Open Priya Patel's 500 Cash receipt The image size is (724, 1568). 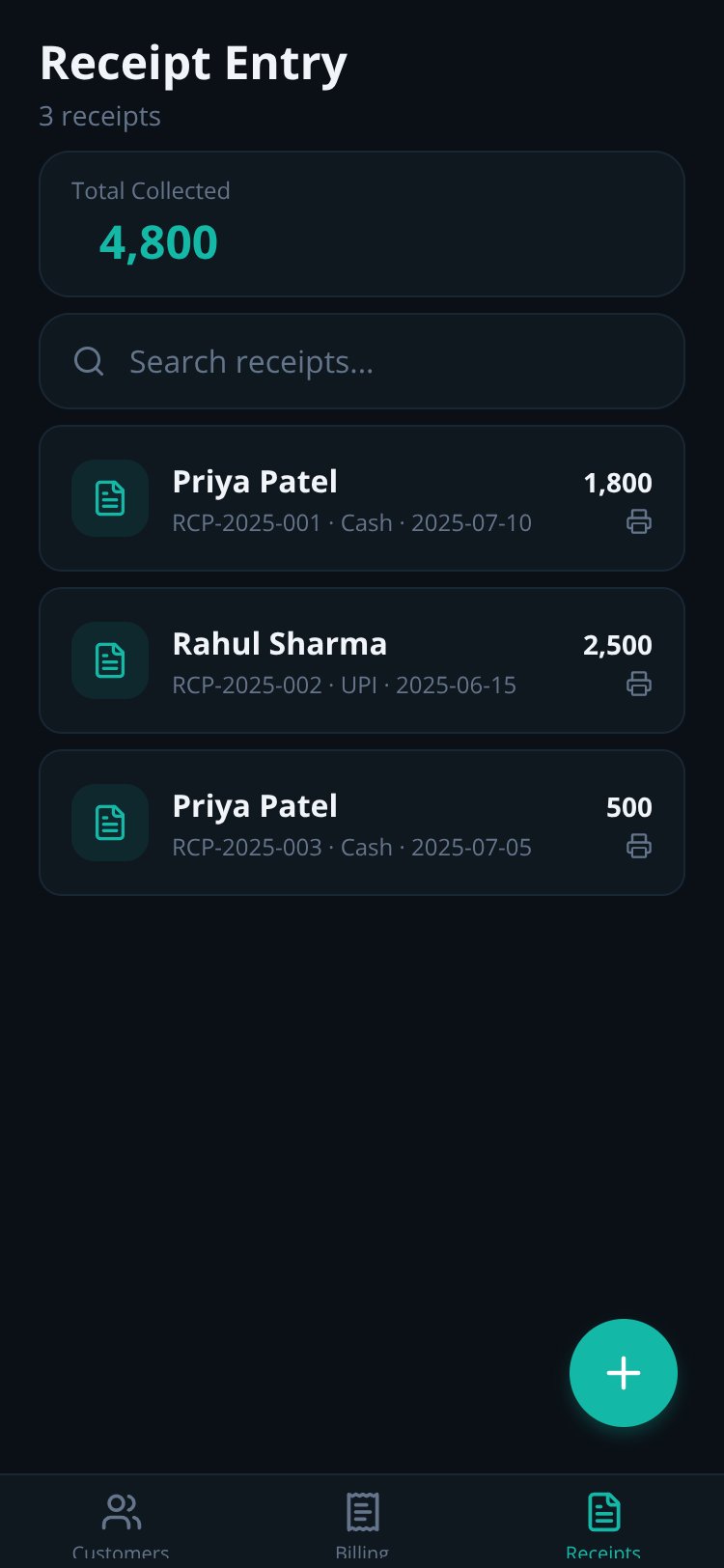[x=362, y=823]
